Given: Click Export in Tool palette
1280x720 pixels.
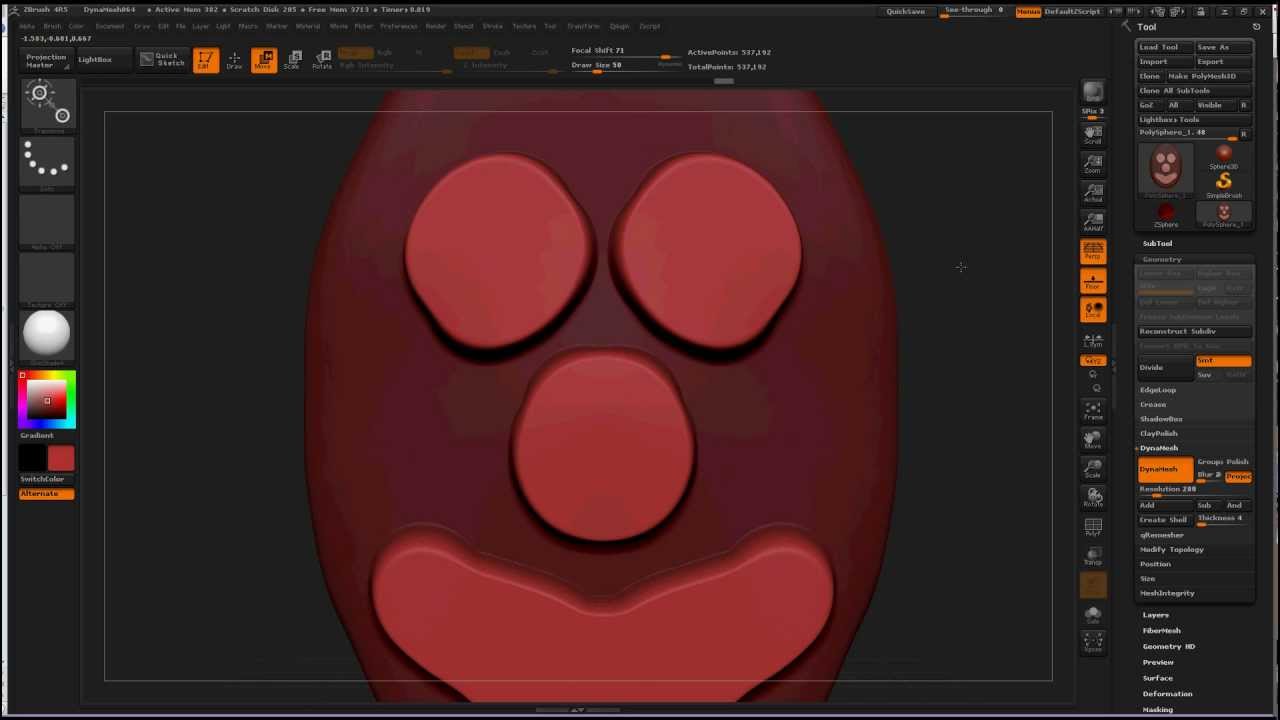Looking at the screenshot, I should click(1223, 62).
